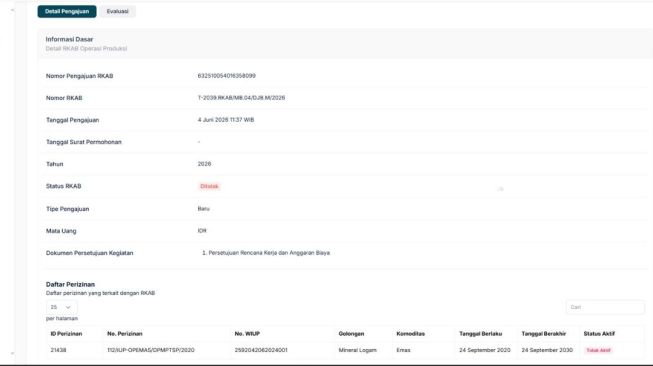Click the Tanggal Surat Permohonan label
Screen dimensions: 653x366
tap(84, 142)
